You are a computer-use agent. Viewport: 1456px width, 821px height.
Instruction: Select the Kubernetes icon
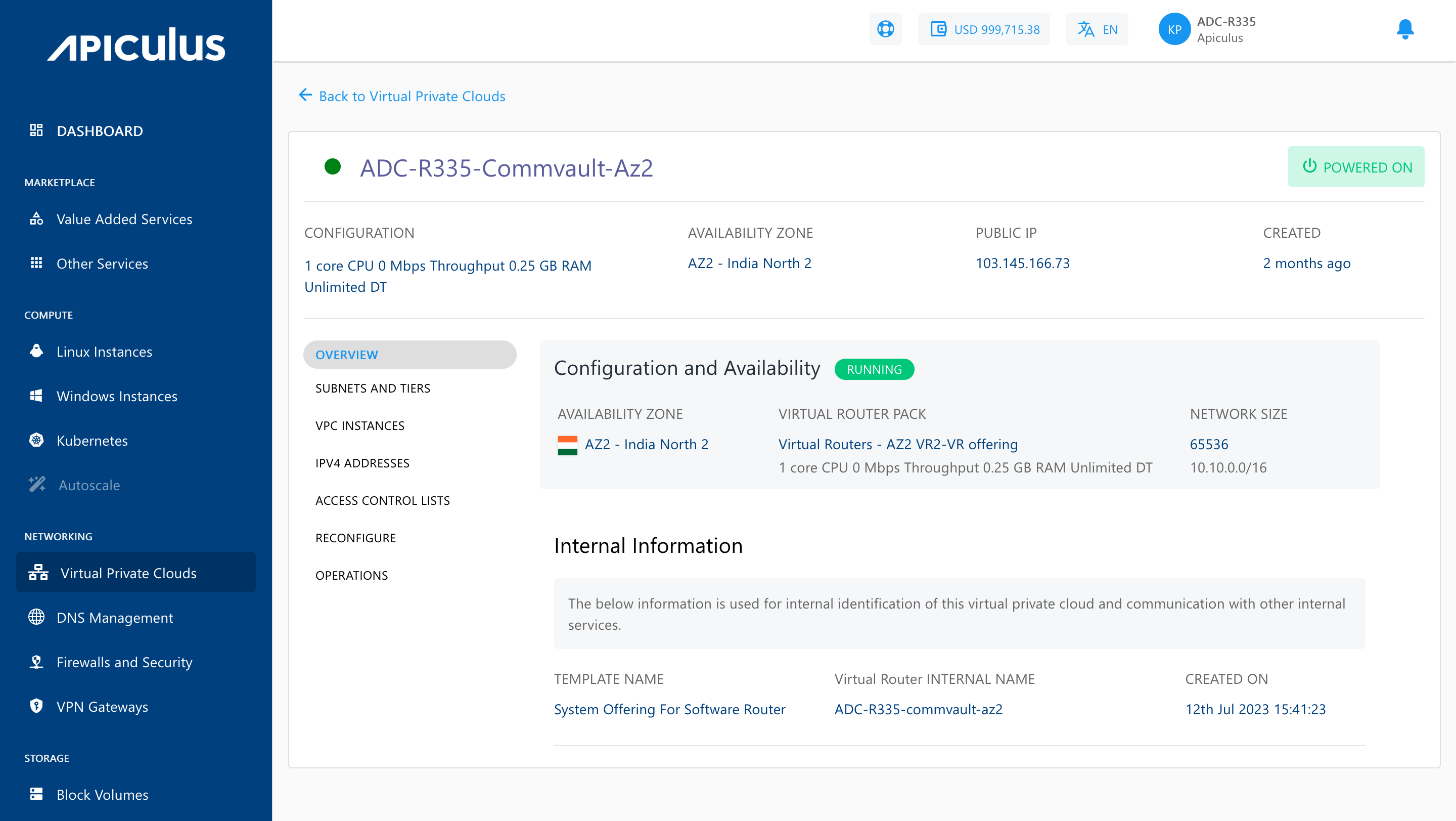click(x=37, y=440)
